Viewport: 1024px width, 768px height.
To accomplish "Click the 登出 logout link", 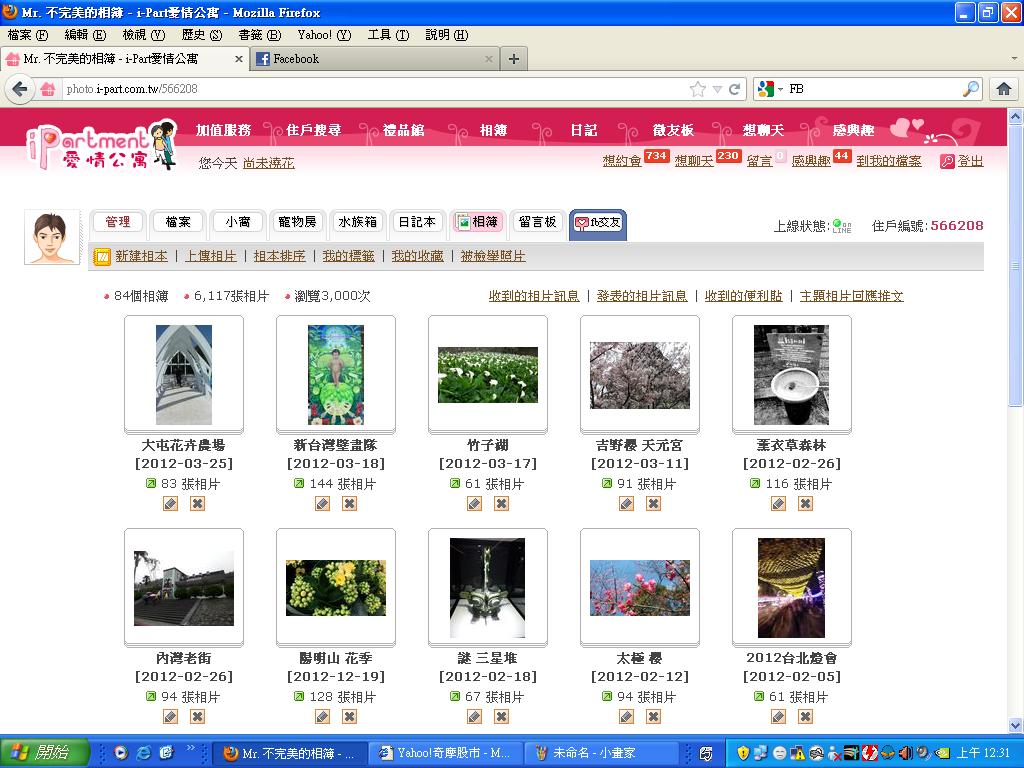I will coord(970,161).
